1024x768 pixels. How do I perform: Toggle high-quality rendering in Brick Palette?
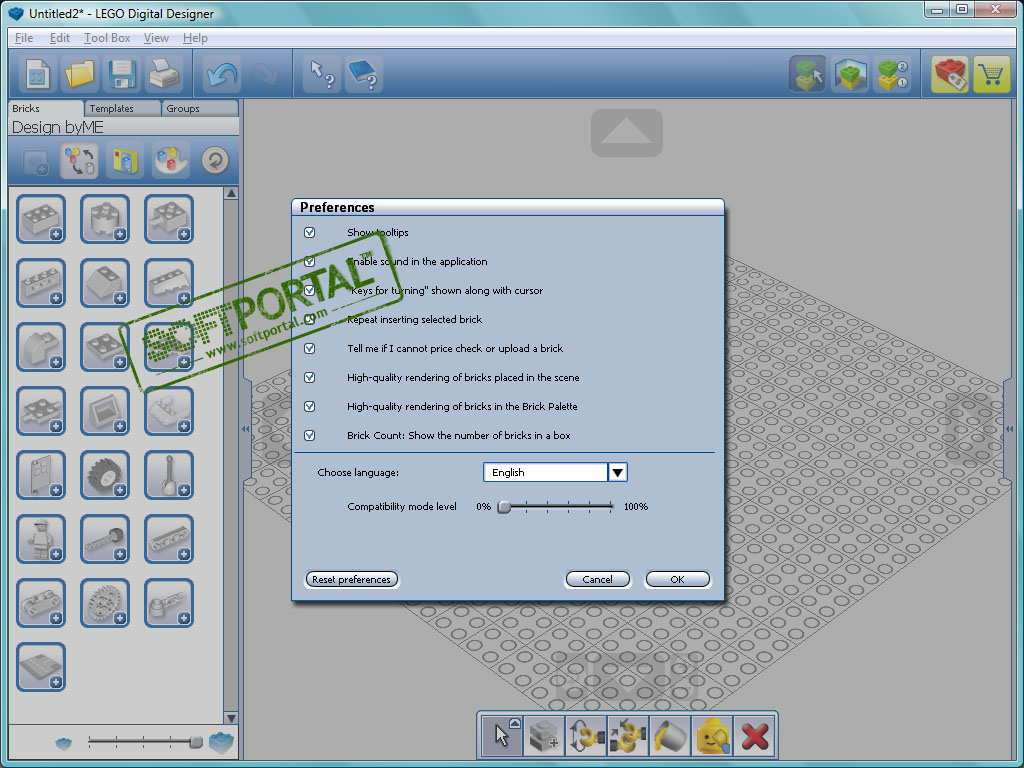[x=310, y=406]
